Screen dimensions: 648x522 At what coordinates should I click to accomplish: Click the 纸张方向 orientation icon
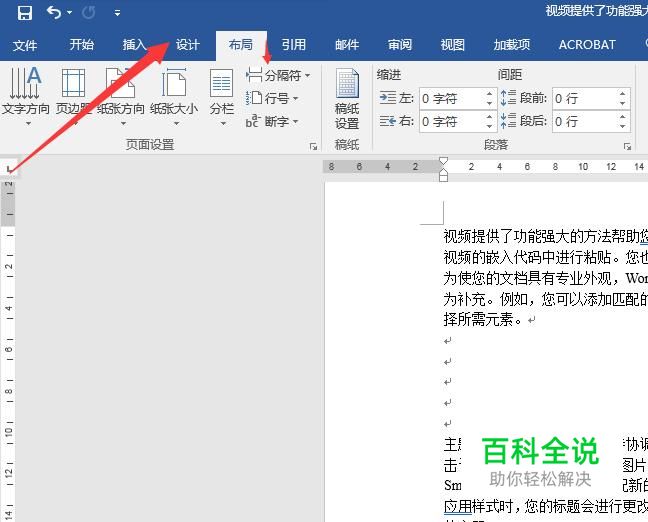[121, 83]
